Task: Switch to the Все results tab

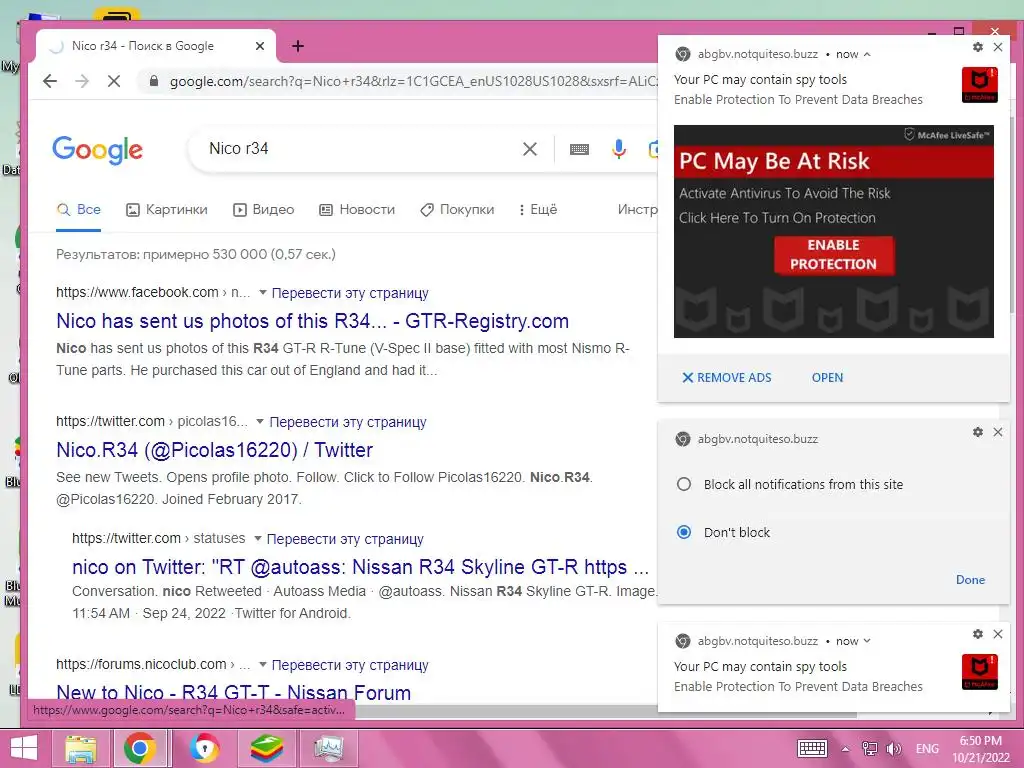Action: 78,210
